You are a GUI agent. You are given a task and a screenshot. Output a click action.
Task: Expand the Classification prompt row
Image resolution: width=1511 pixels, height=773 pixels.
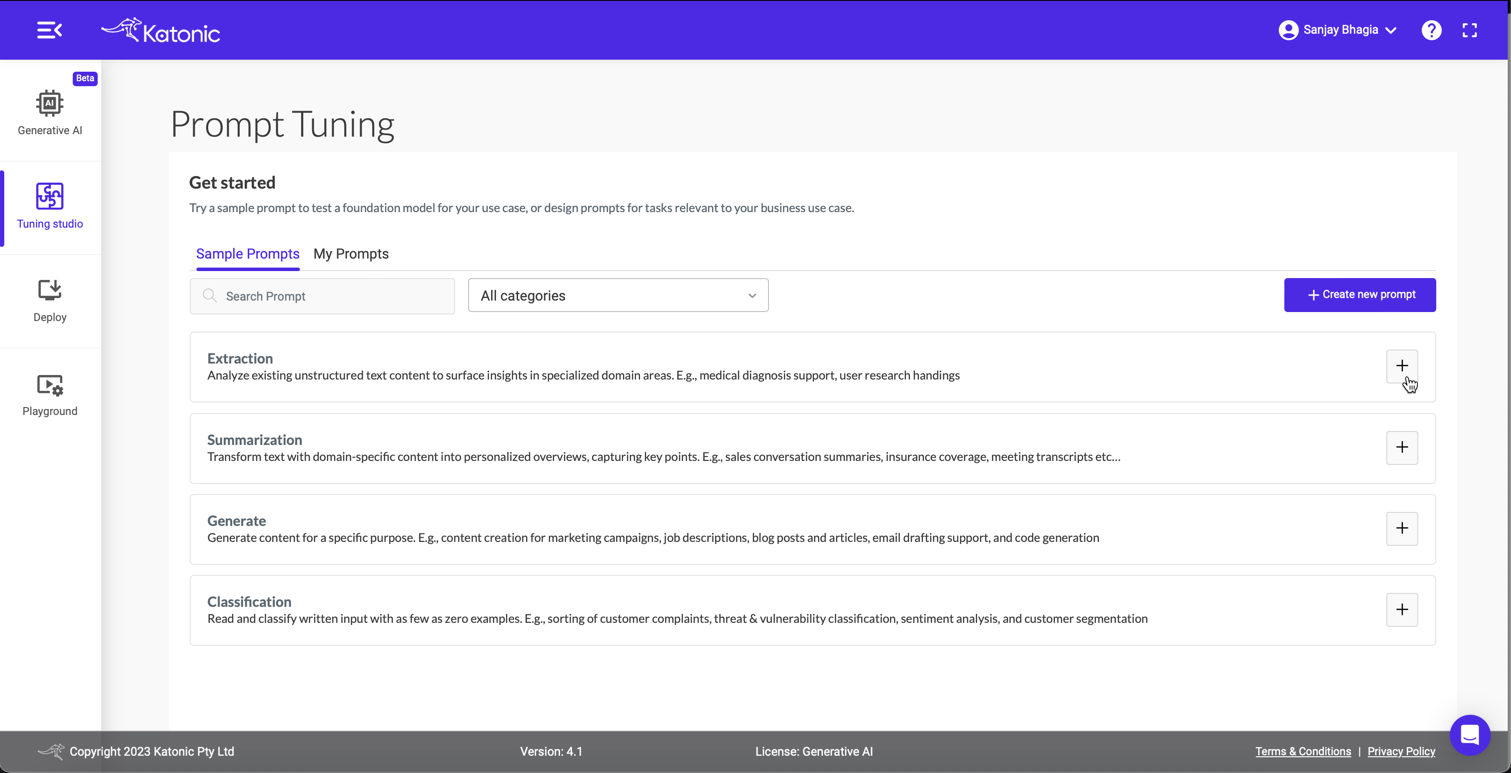click(1402, 609)
